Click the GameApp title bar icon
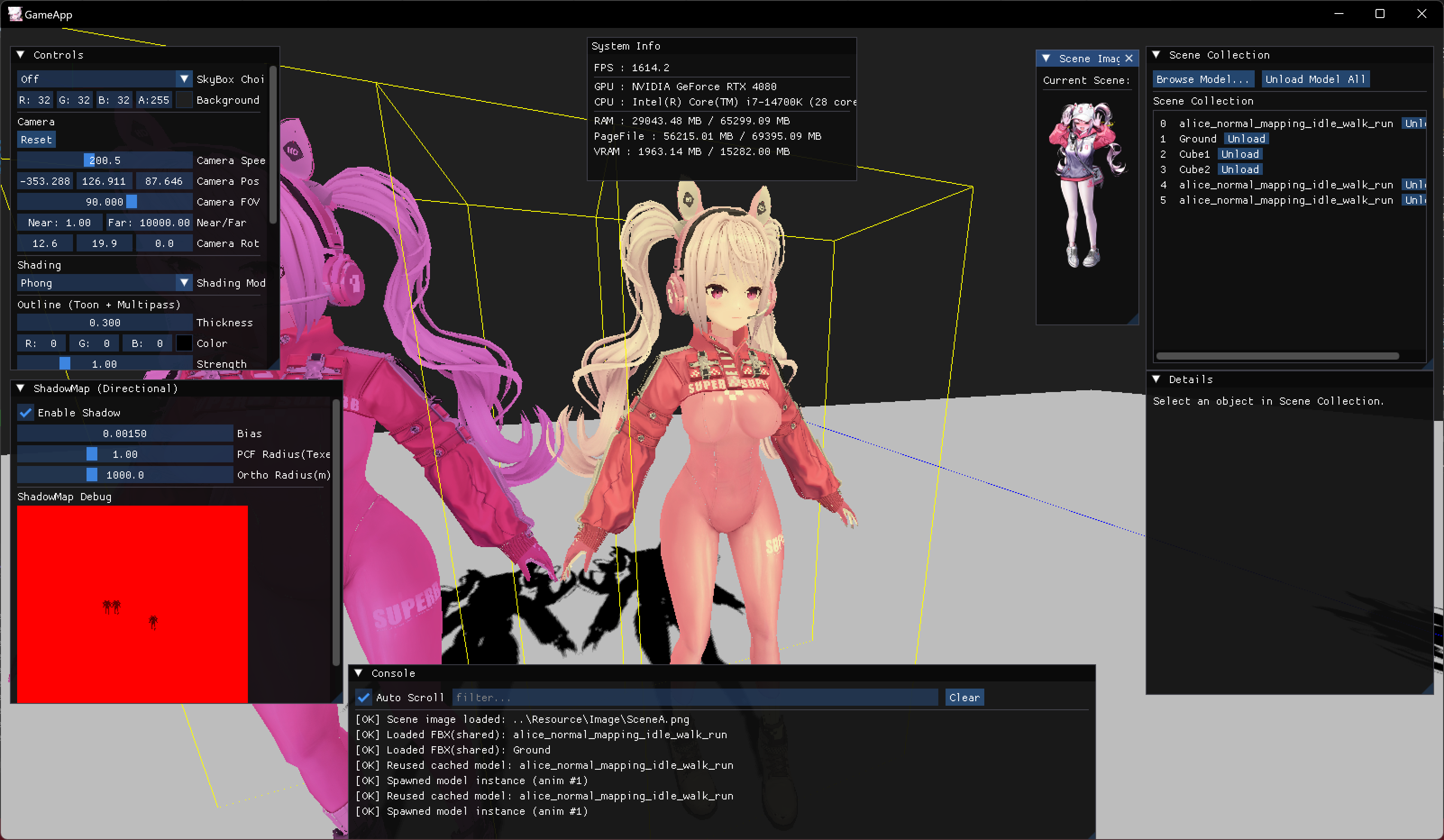1444x840 pixels. point(15,14)
